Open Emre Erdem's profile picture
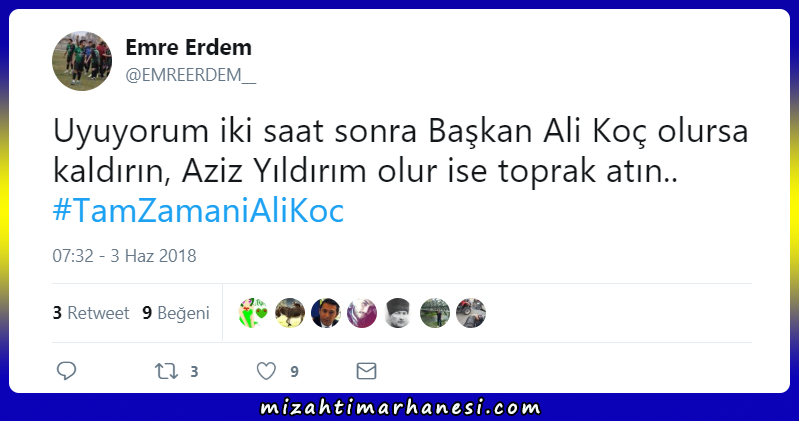The height and width of the screenshot is (421, 799). click(82, 61)
